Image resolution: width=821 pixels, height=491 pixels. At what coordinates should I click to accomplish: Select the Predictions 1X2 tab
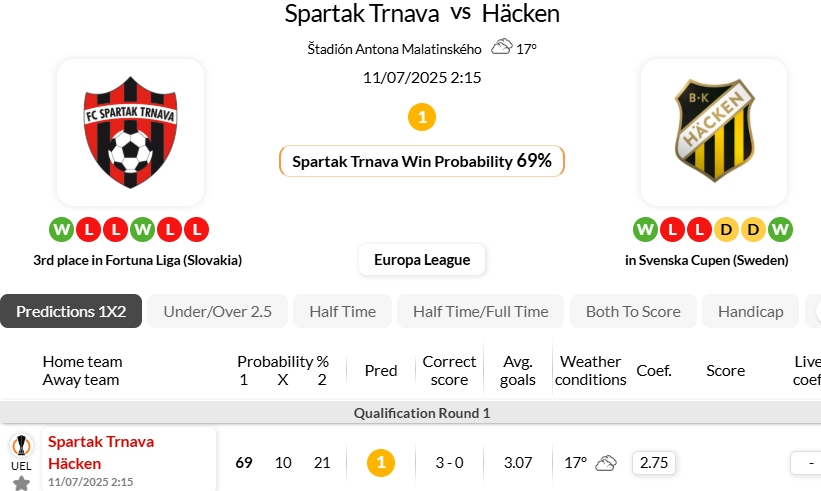pyautogui.click(x=71, y=311)
